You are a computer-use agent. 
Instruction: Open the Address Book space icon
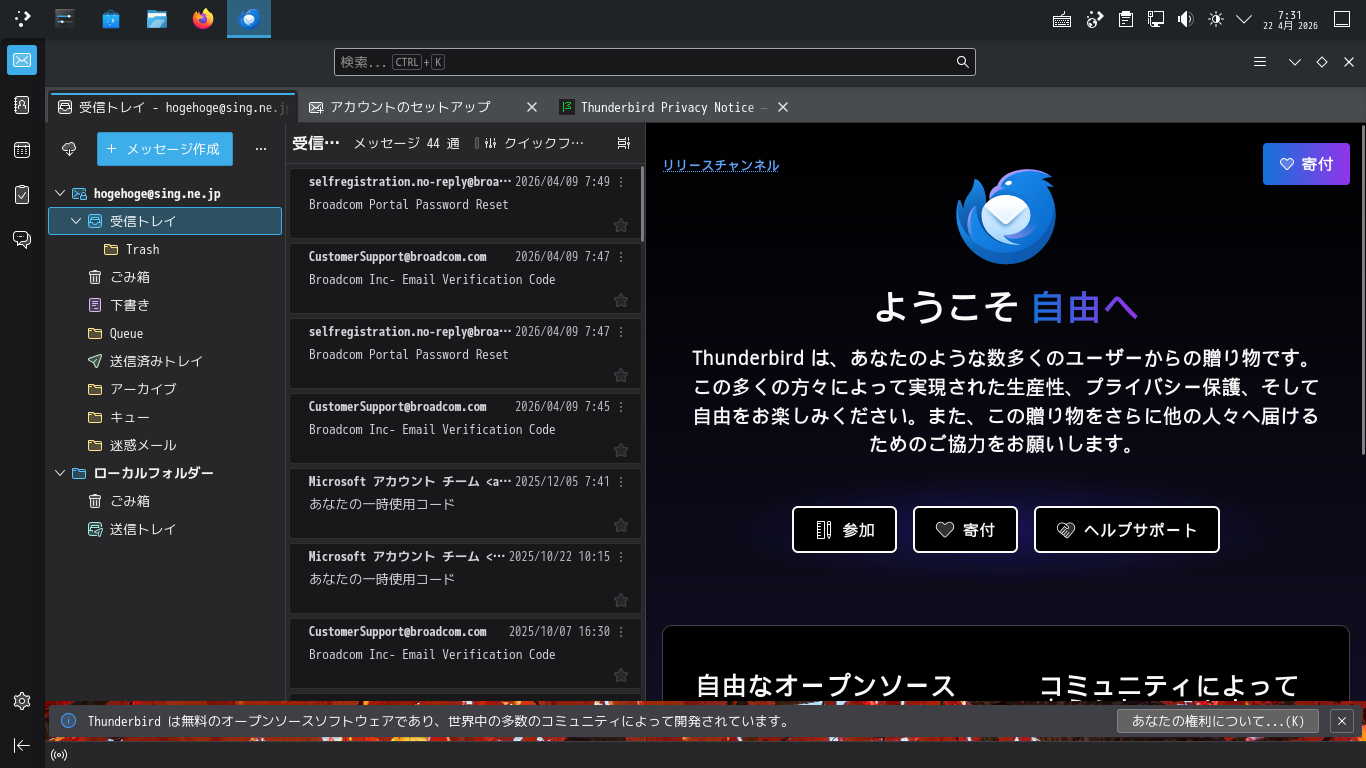(22, 105)
